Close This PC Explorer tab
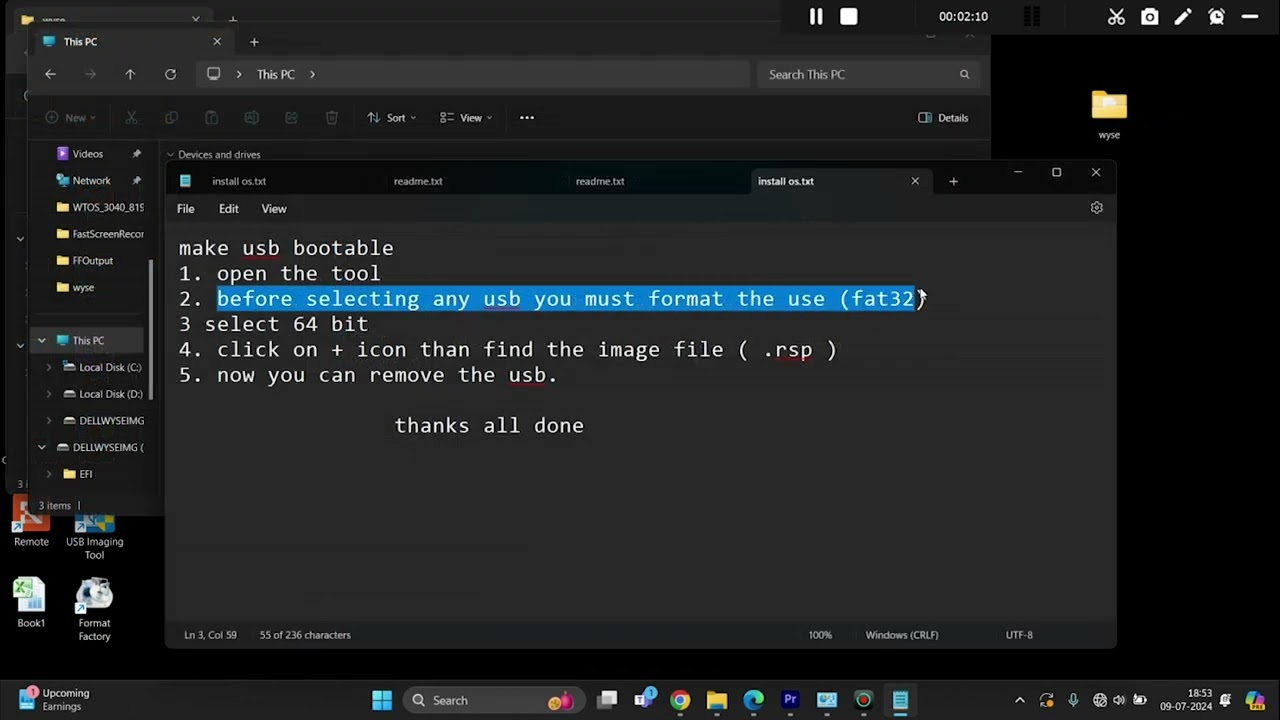Screen dimensions: 1280x720 click(x=217, y=42)
